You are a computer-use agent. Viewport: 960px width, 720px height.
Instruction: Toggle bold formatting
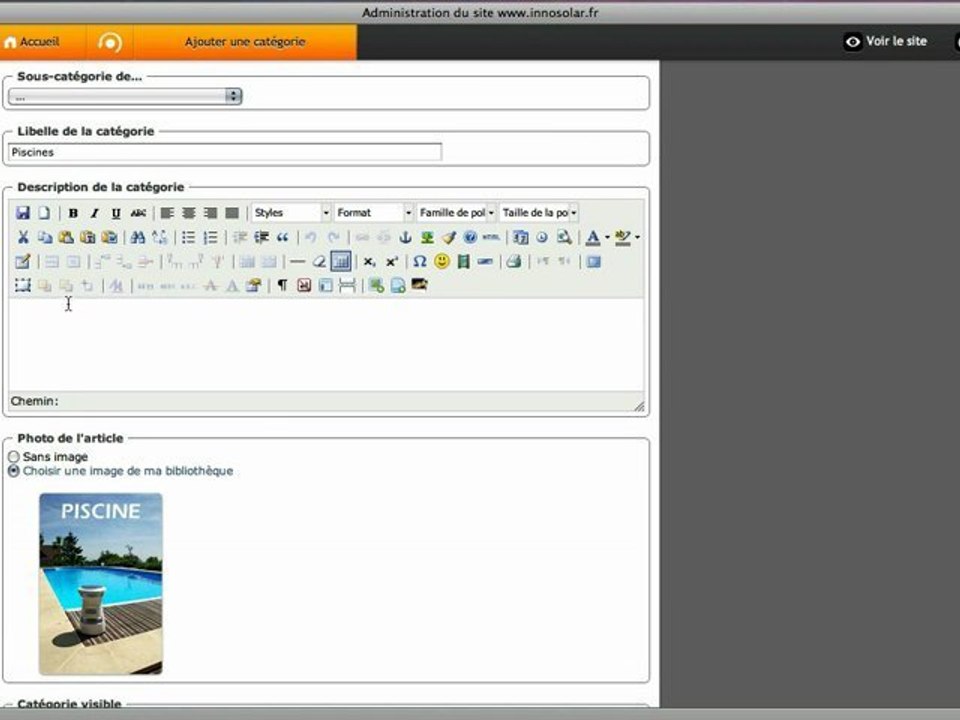(73, 212)
